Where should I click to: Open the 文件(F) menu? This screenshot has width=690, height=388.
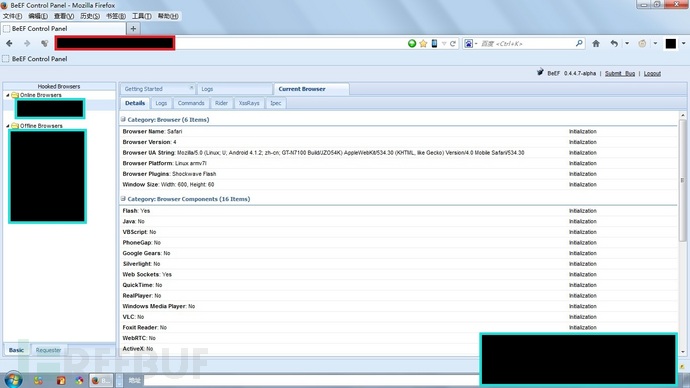coord(12,16)
